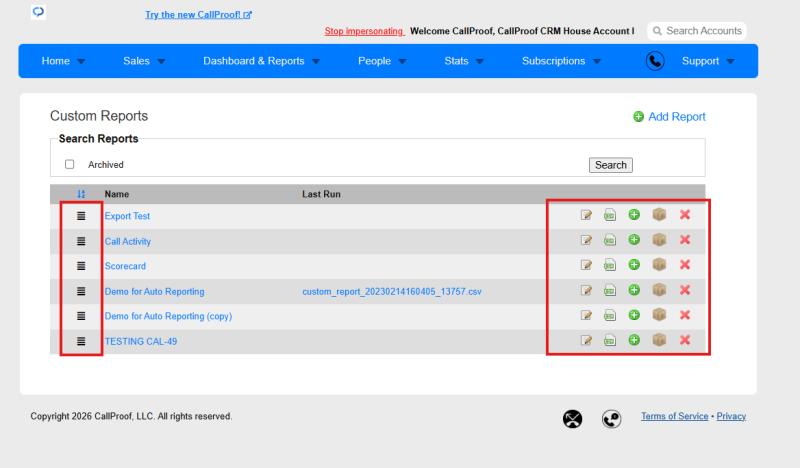Open the Privacy link
Viewport: 800px width, 468px height.
click(731, 416)
